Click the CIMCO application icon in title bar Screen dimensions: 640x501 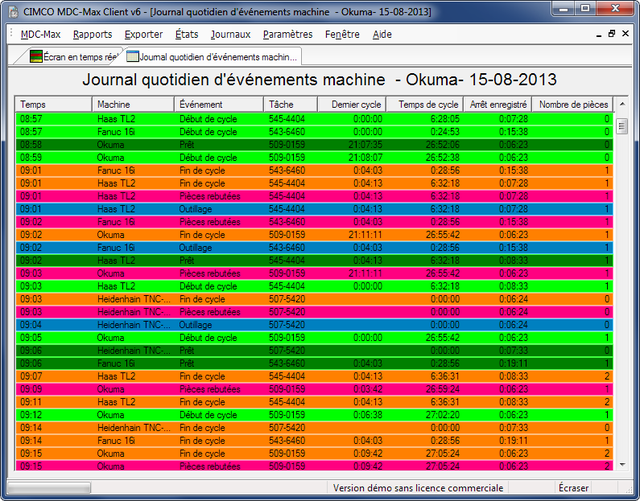point(13,12)
